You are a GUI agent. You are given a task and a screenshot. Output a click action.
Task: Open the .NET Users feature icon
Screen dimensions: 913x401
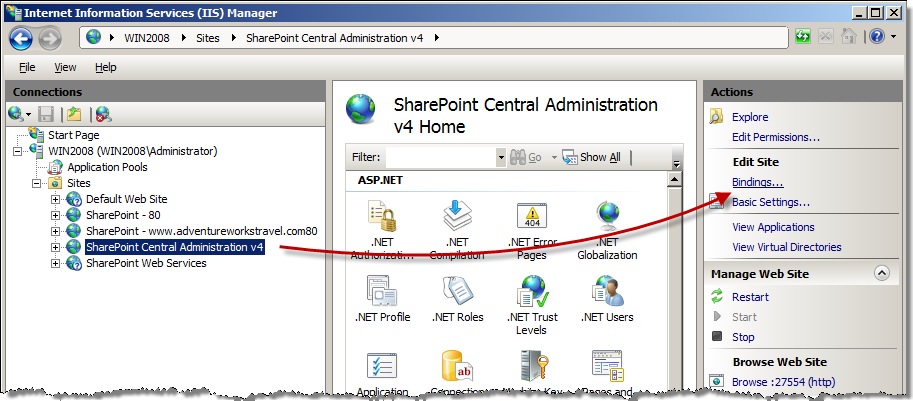point(607,298)
